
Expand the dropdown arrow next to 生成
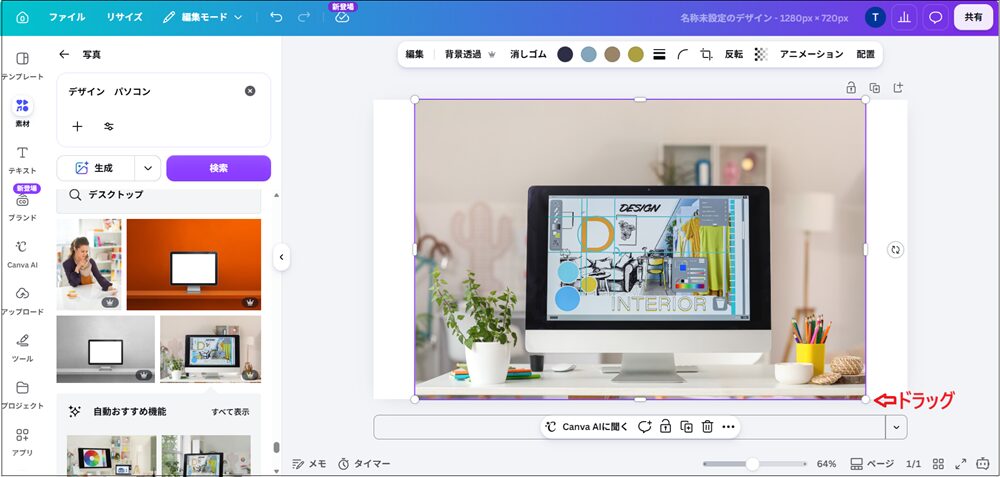coord(148,168)
